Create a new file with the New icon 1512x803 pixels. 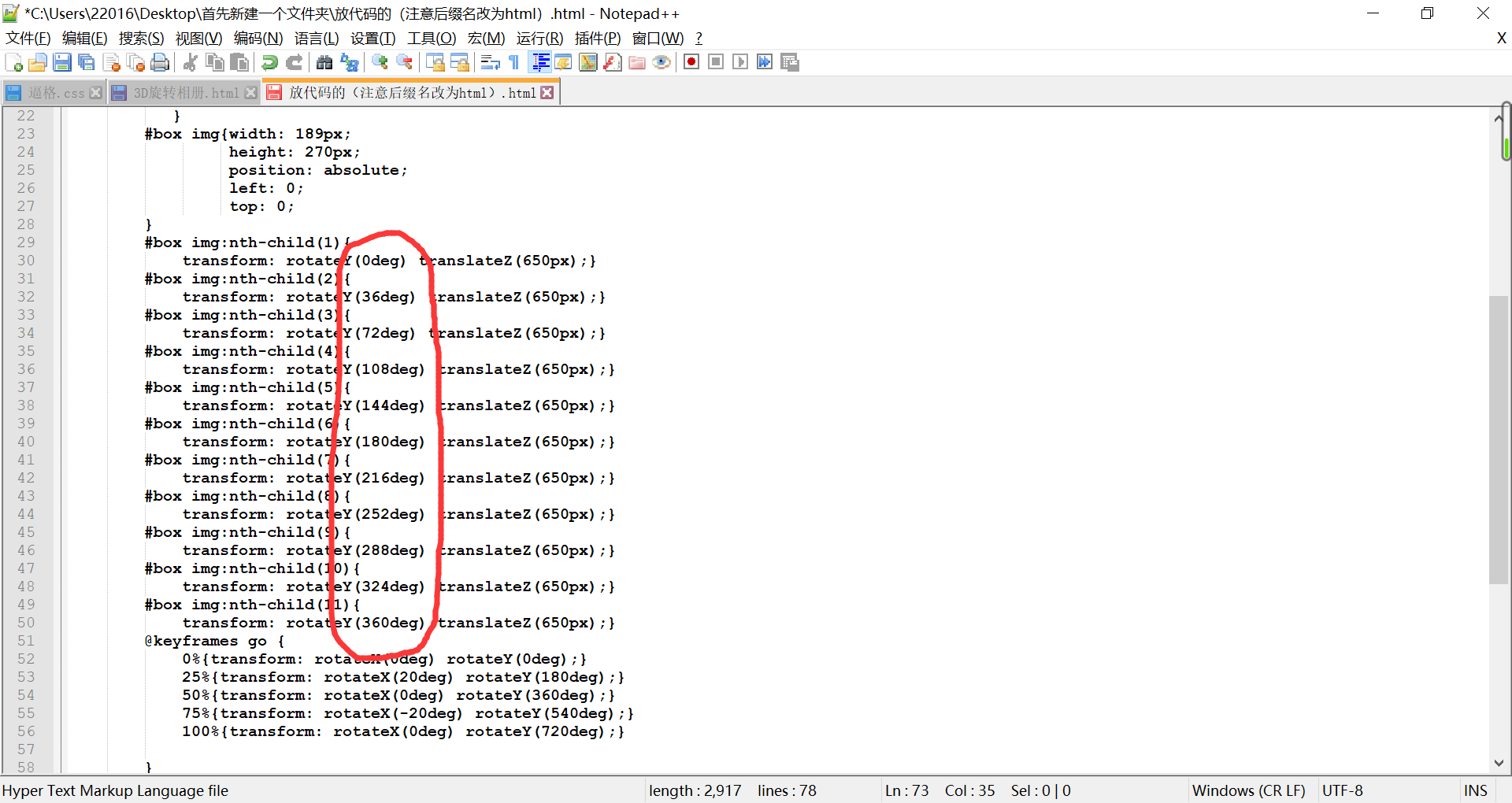coord(13,62)
